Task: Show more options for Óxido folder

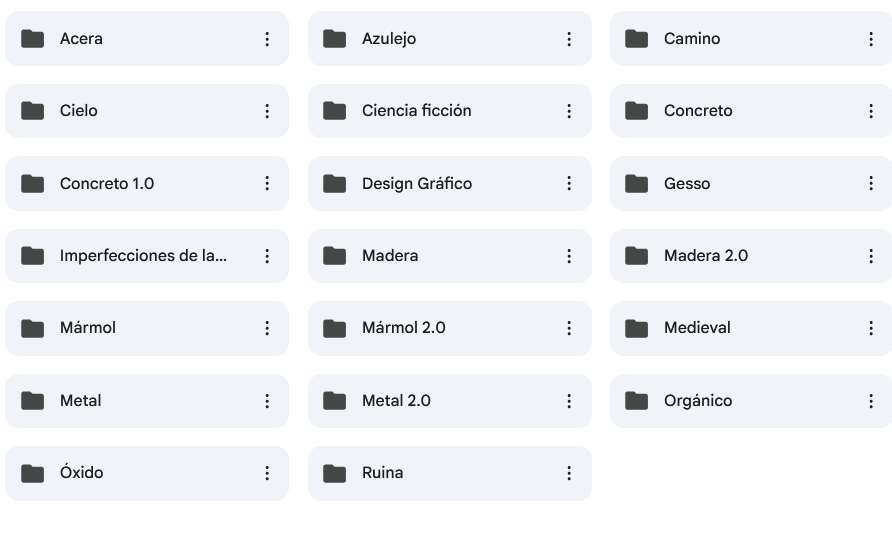Action: [x=267, y=473]
